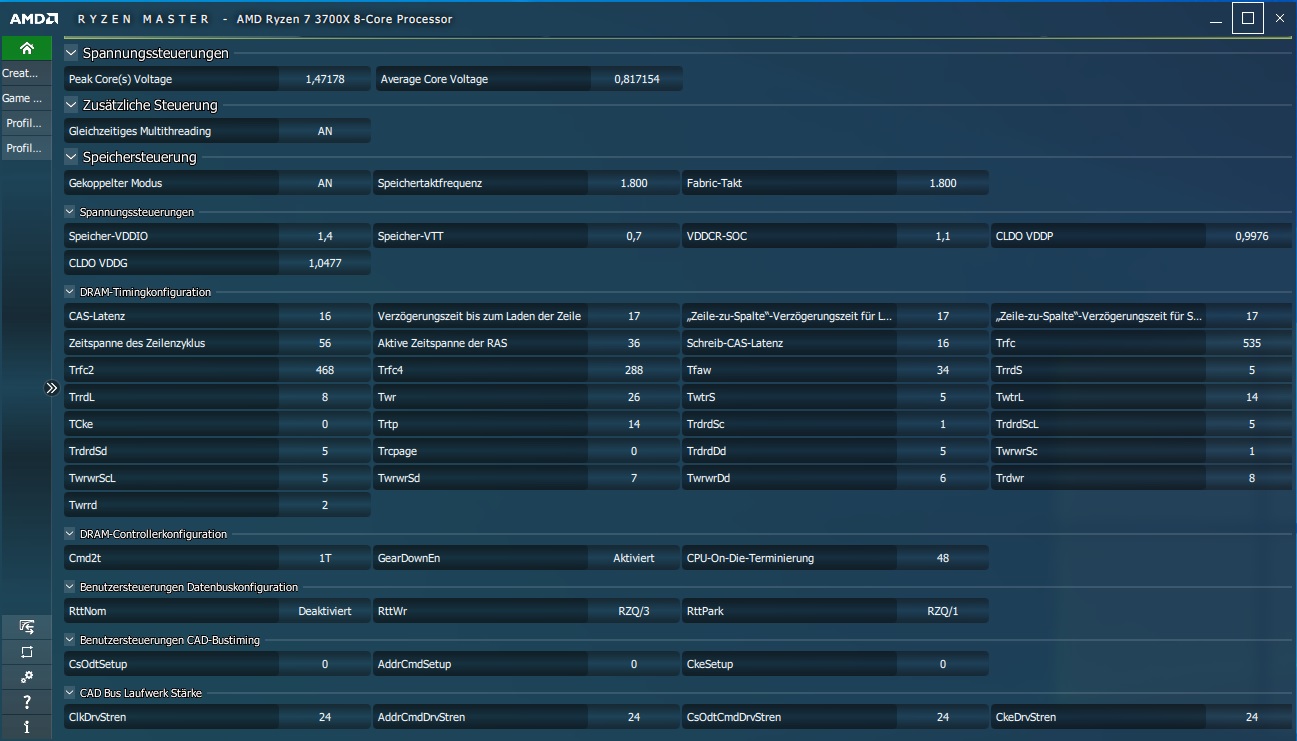
Task: Click the Trtp value 14
Action: 634,424
